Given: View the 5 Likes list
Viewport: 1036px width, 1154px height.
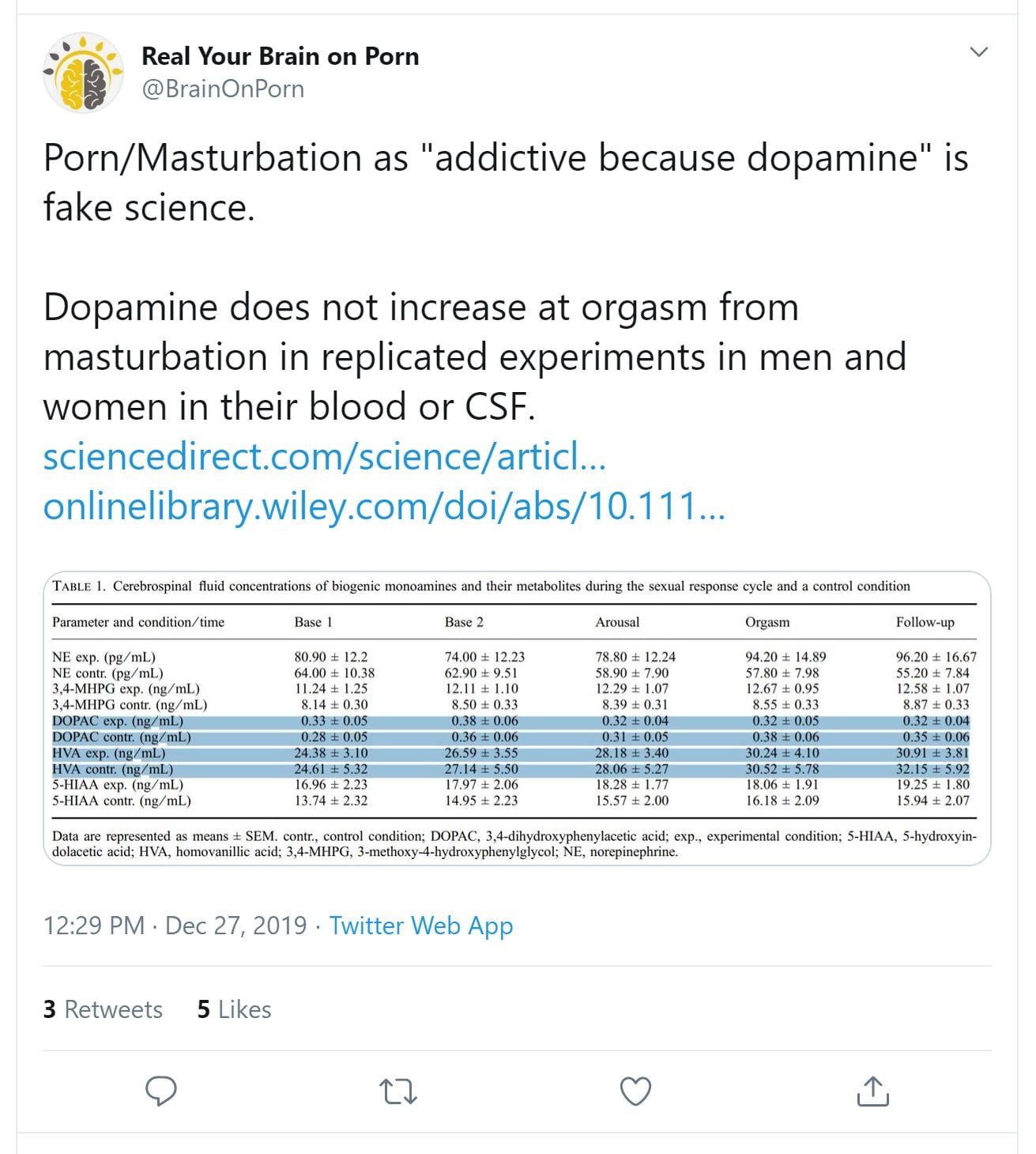Looking at the screenshot, I should tap(234, 1009).
